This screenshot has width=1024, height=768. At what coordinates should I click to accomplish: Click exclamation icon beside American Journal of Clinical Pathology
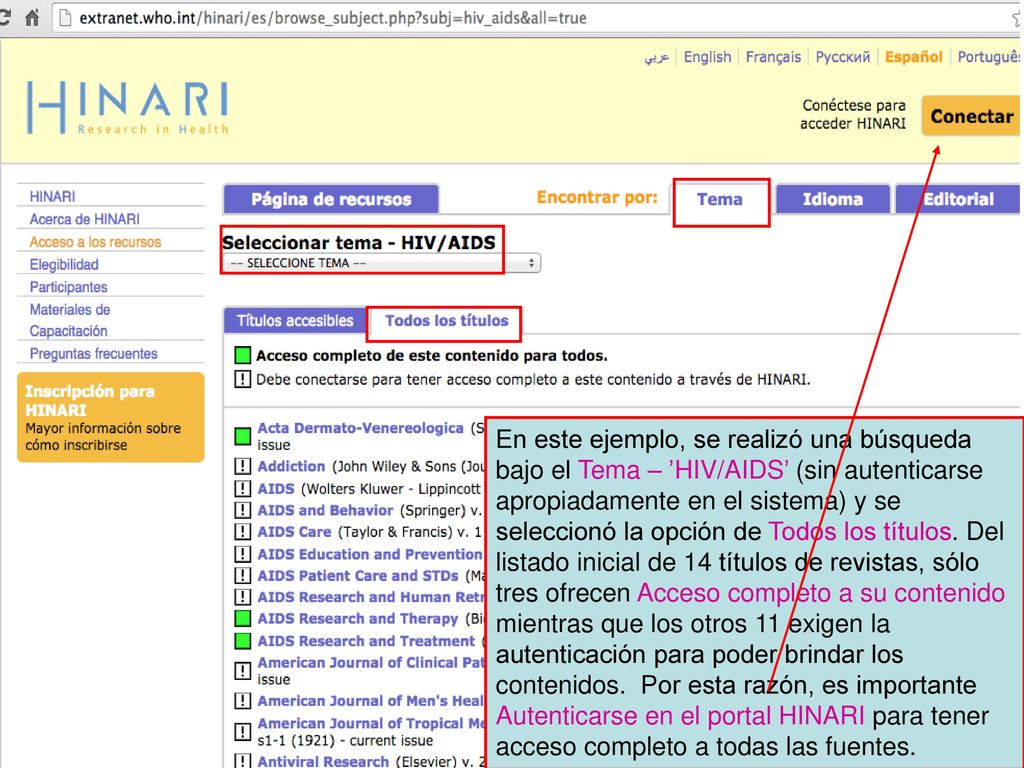[x=242, y=671]
